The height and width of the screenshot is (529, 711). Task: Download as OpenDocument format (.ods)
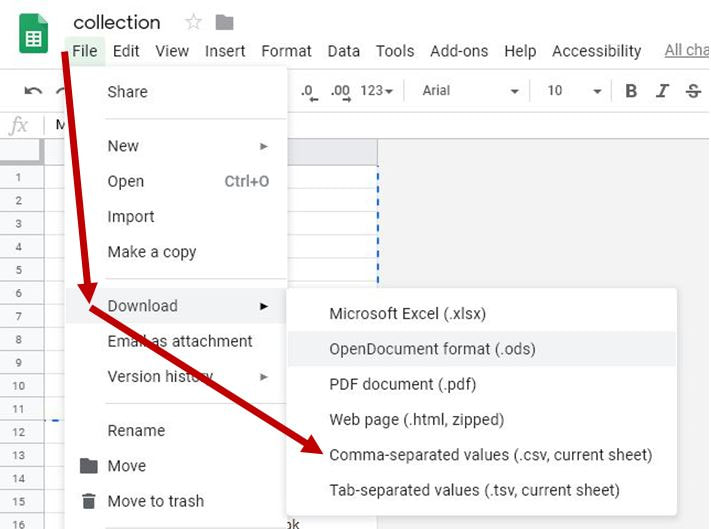pos(482,349)
